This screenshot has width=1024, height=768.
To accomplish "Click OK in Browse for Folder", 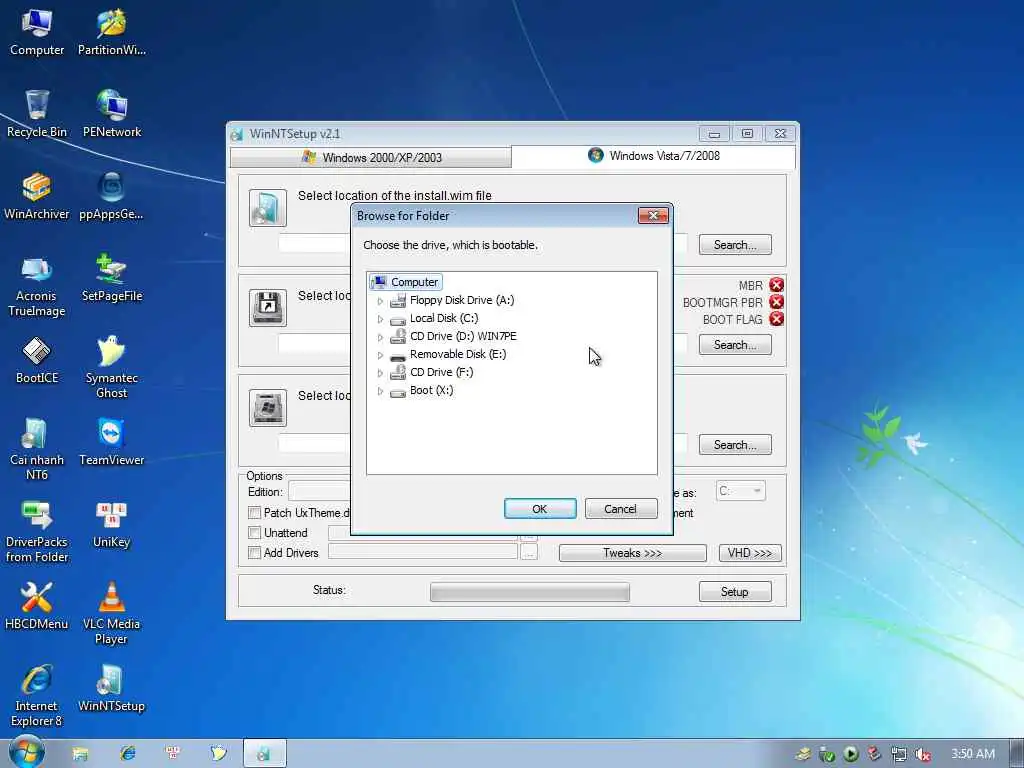I will pyautogui.click(x=540, y=509).
